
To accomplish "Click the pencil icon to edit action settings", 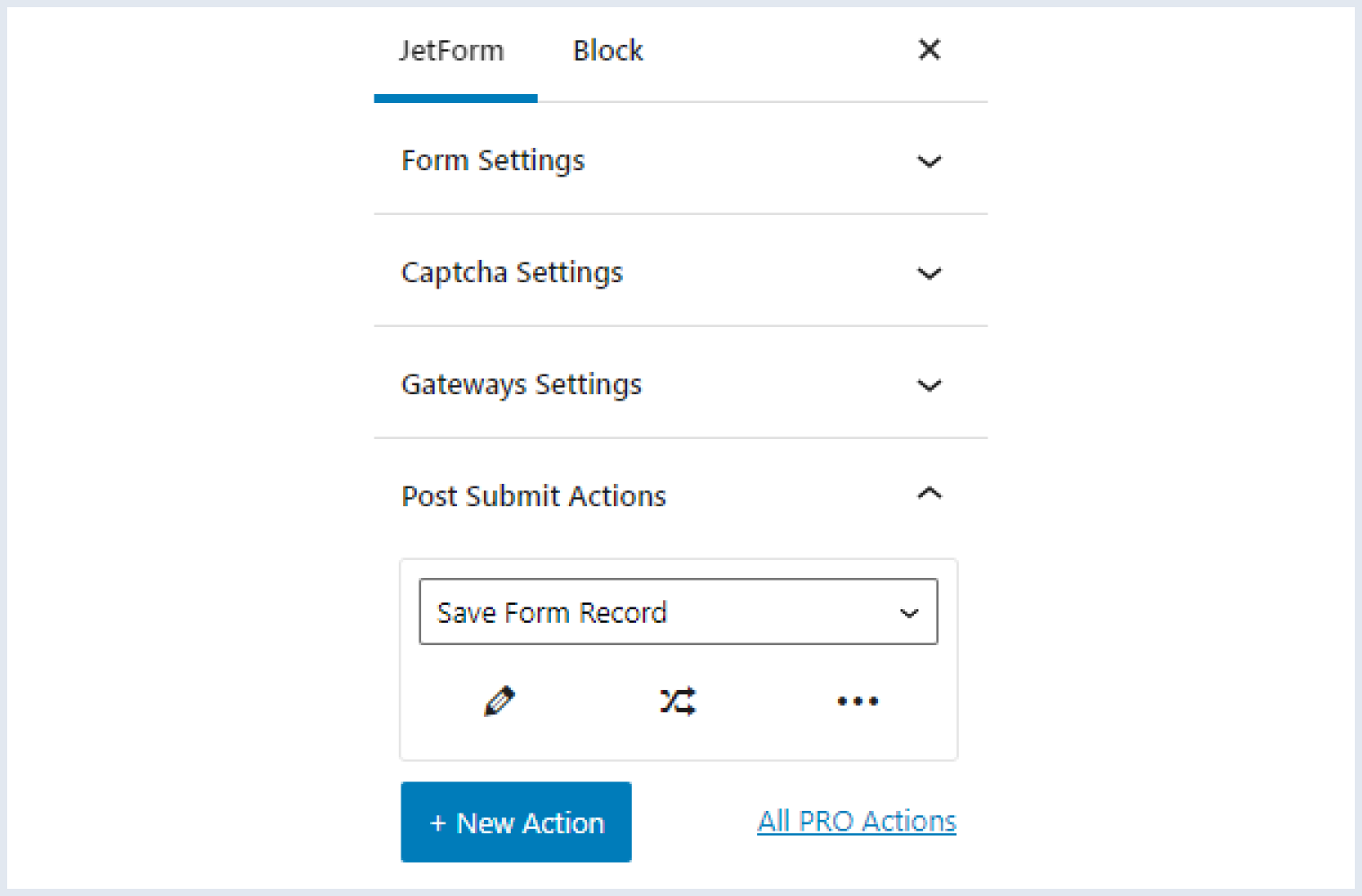I will (499, 701).
